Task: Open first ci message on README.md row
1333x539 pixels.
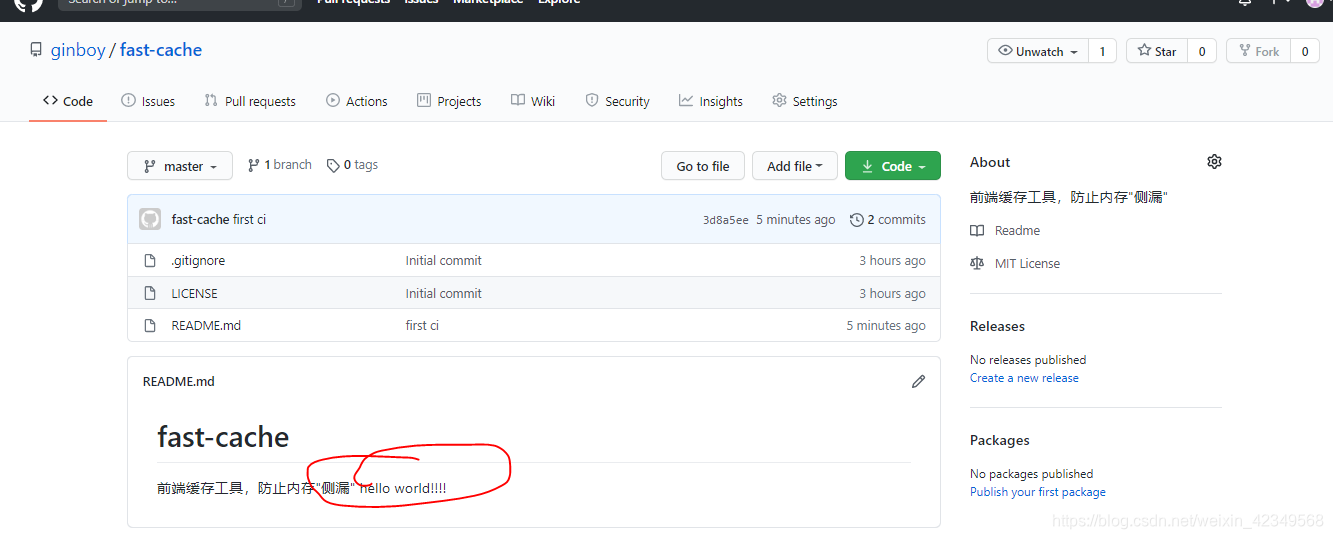Action: pos(422,325)
